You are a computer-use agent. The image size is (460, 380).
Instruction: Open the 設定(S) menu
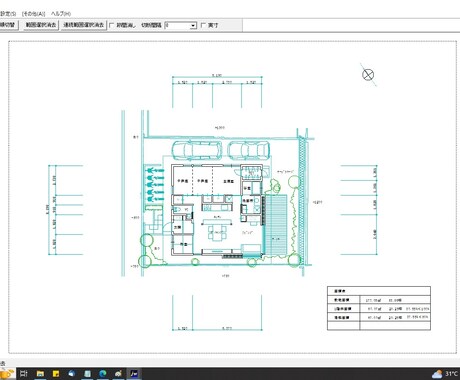[x=7, y=14]
